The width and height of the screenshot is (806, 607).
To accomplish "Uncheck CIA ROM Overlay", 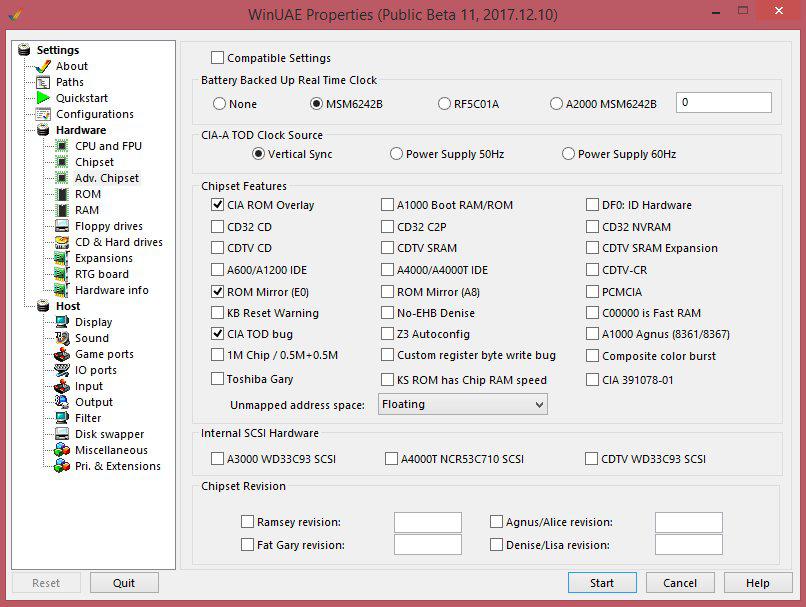I will (x=217, y=205).
